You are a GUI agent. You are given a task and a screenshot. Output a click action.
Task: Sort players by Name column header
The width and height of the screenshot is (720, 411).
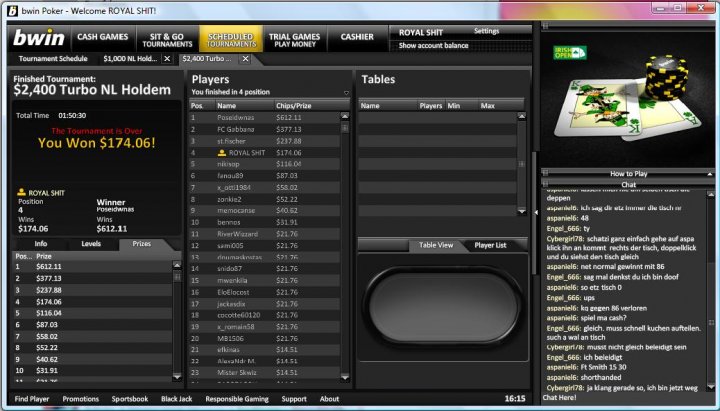(244, 106)
